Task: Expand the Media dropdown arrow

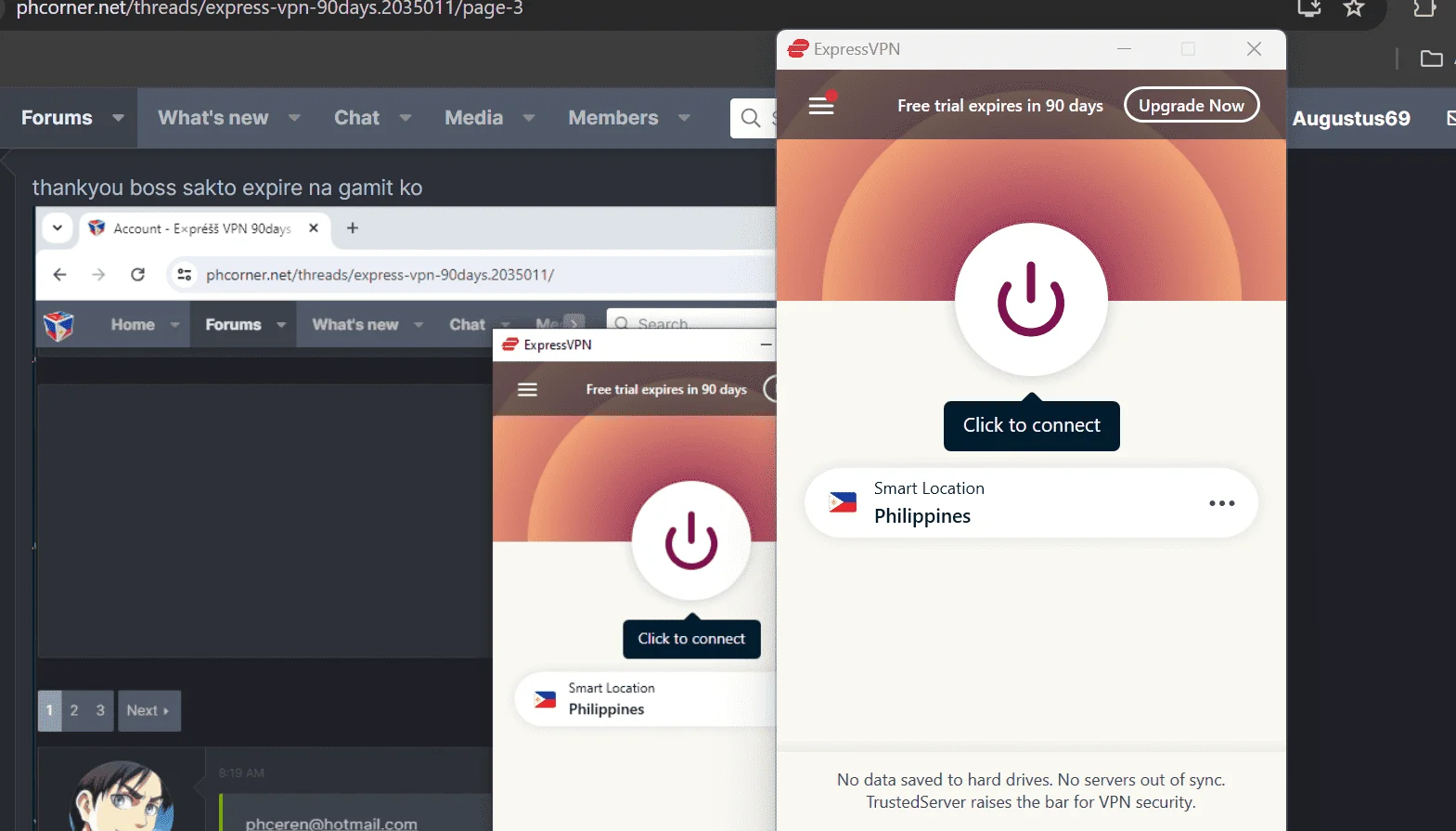Action: 529,118
